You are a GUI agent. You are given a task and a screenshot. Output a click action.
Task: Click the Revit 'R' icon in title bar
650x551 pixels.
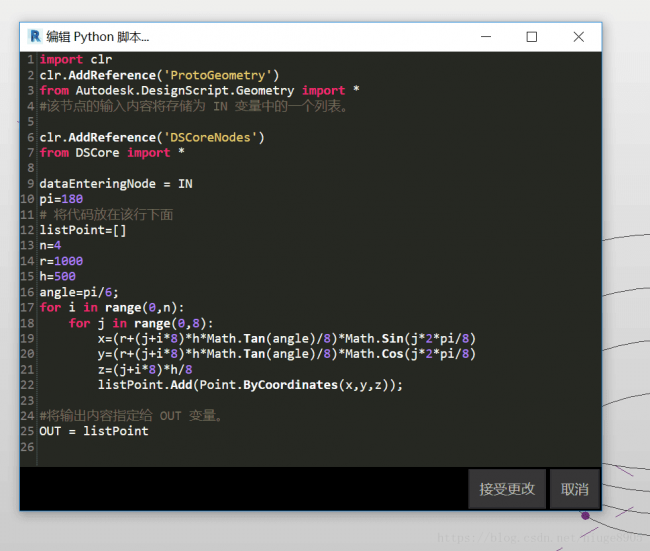click(35, 37)
